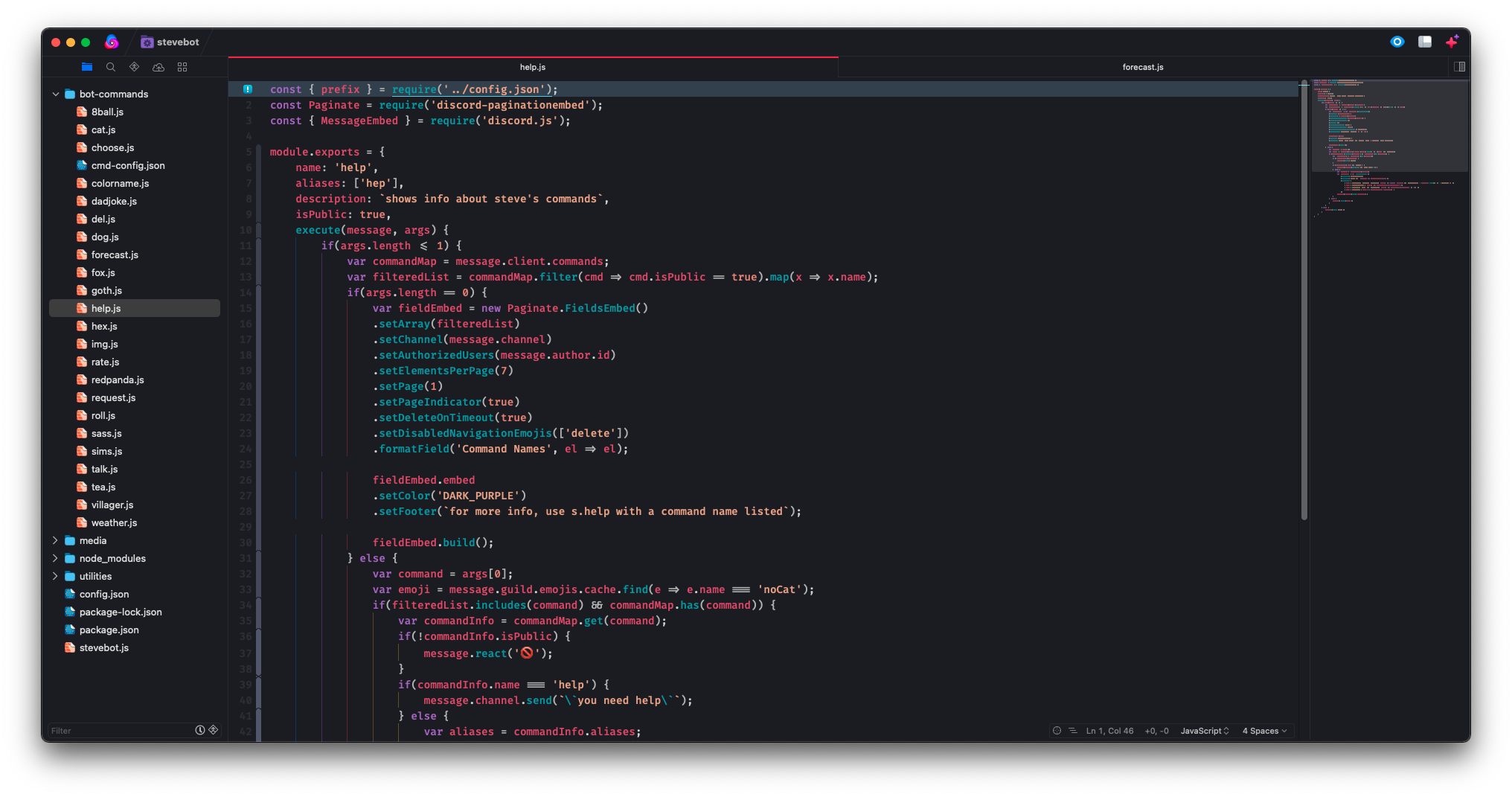The image size is (1512, 797).
Task: Click the package-lock.json file icon
Action: [70, 612]
